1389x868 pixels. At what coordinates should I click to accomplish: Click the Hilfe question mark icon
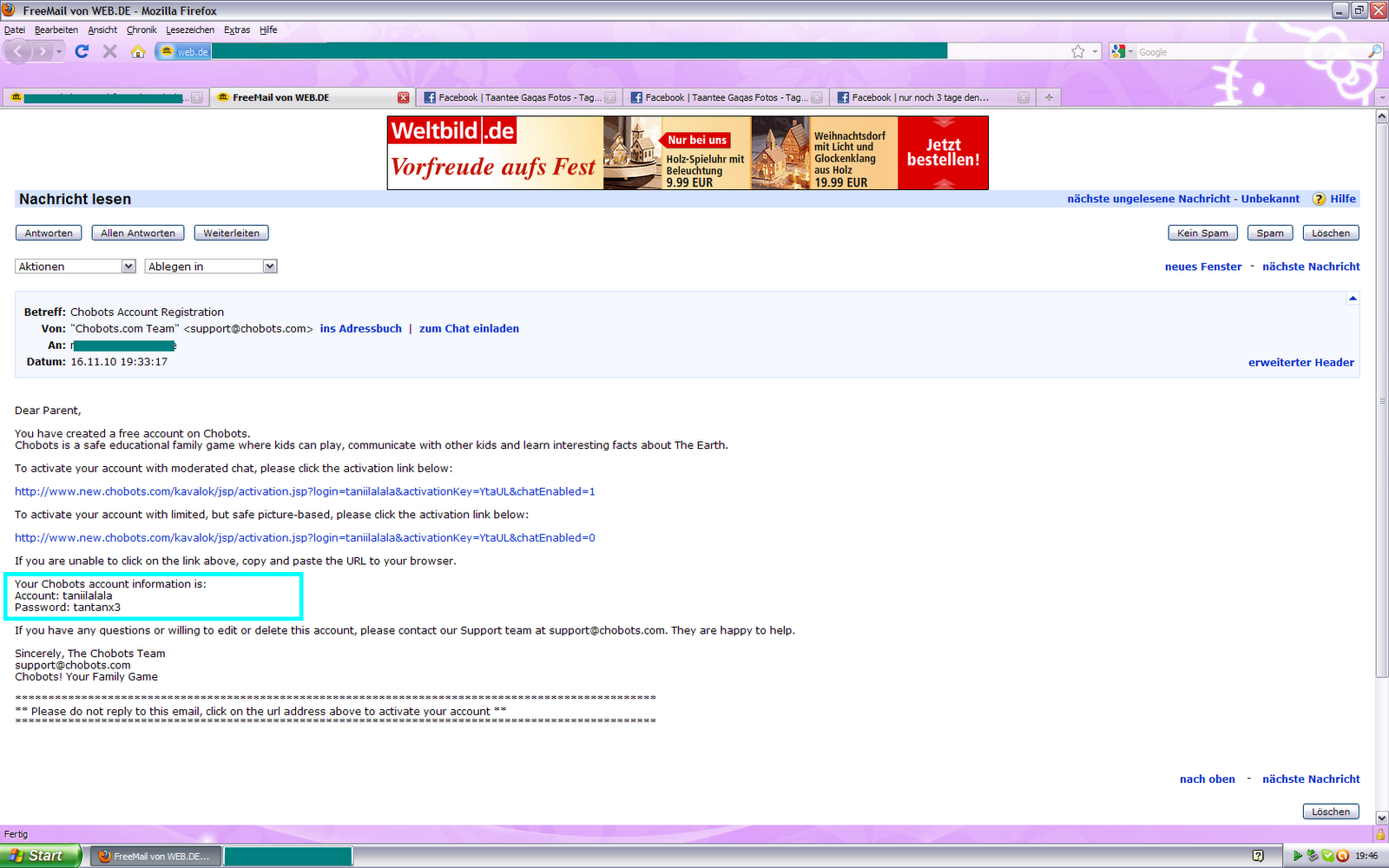(x=1319, y=199)
